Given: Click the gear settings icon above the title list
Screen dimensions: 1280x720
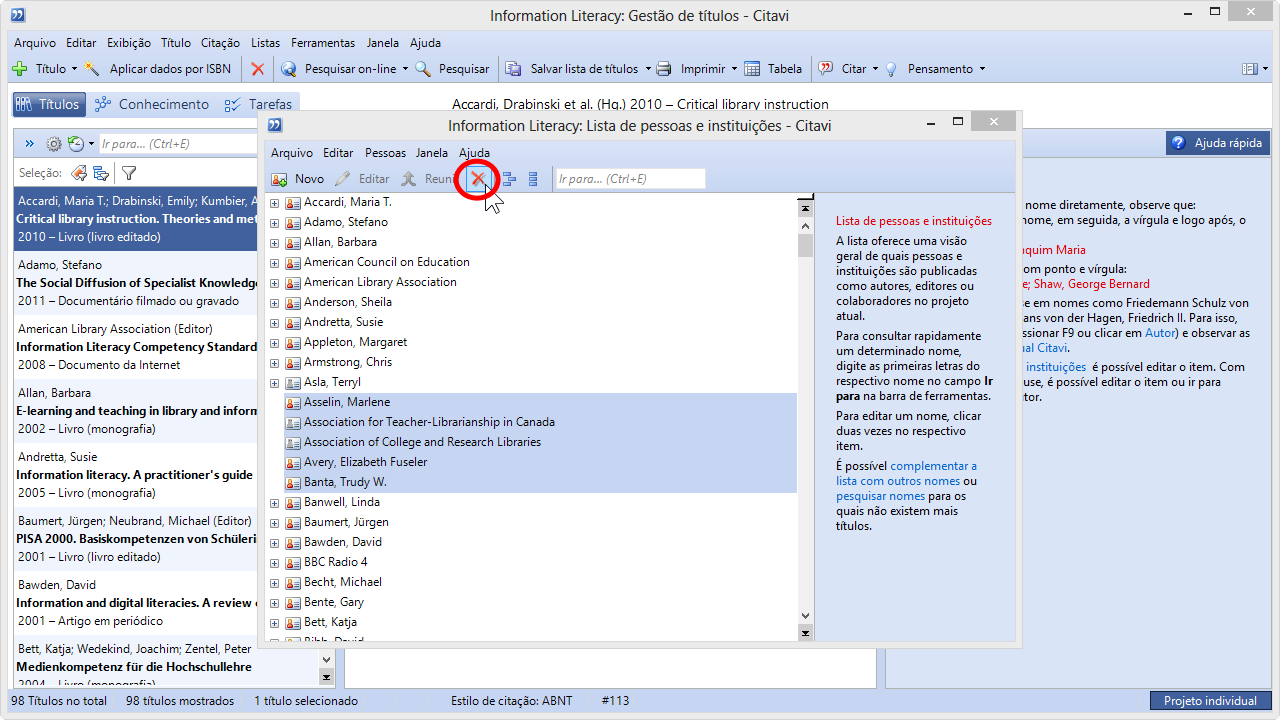Looking at the screenshot, I should pyautogui.click(x=54, y=144).
